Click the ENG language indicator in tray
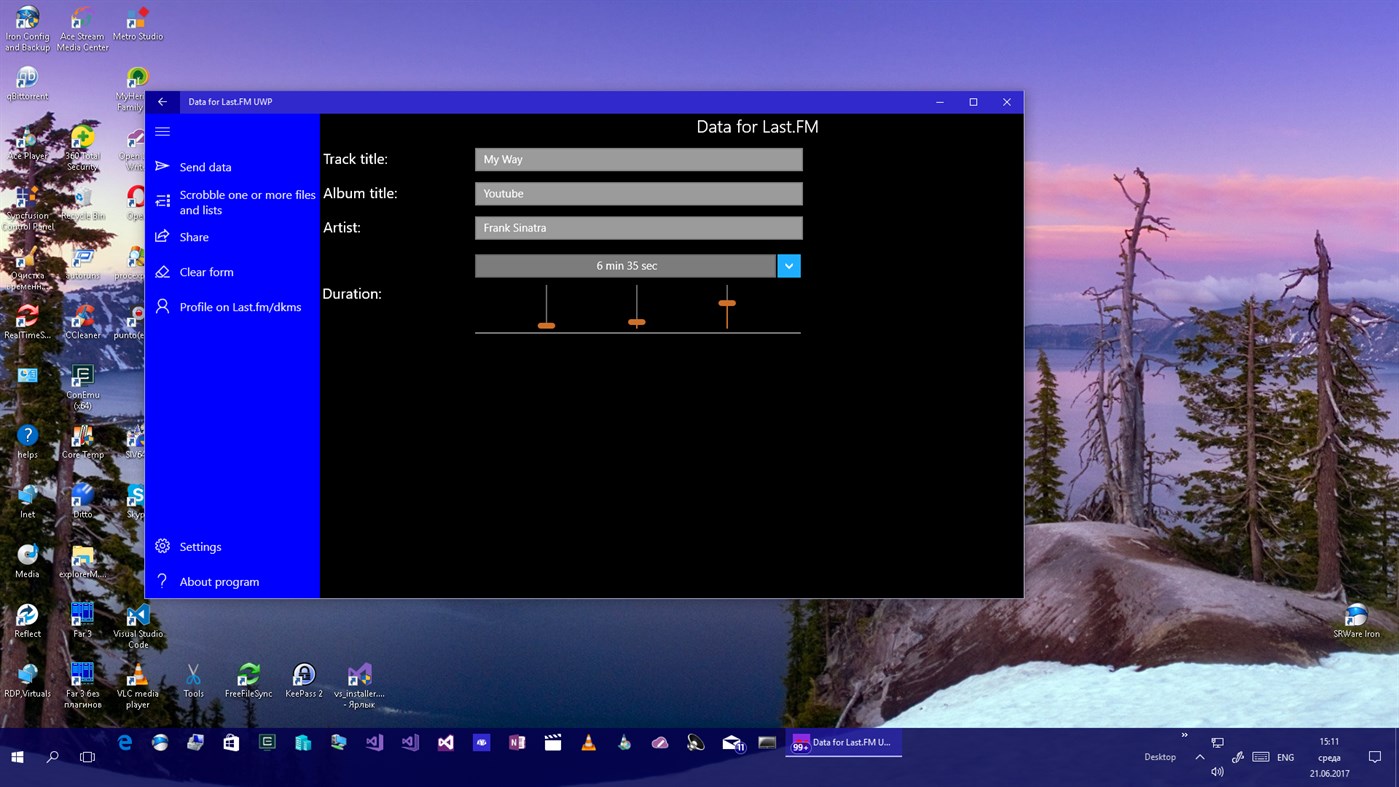 click(1286, 757)
